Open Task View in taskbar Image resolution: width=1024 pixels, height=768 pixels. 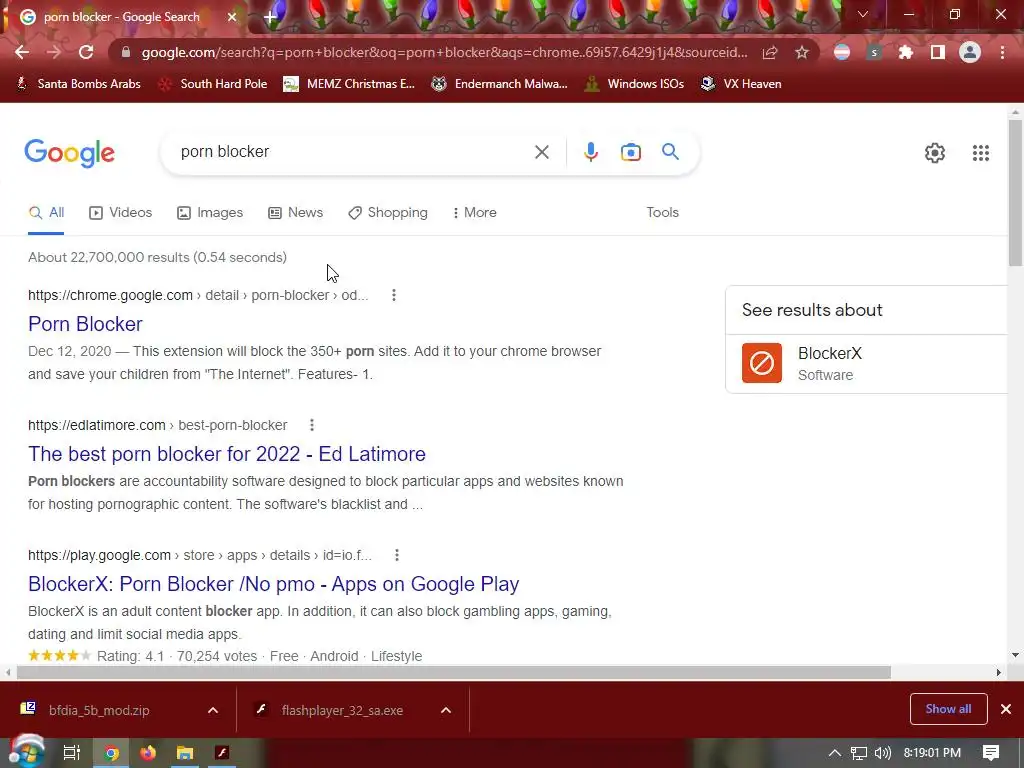coord(71,753)
